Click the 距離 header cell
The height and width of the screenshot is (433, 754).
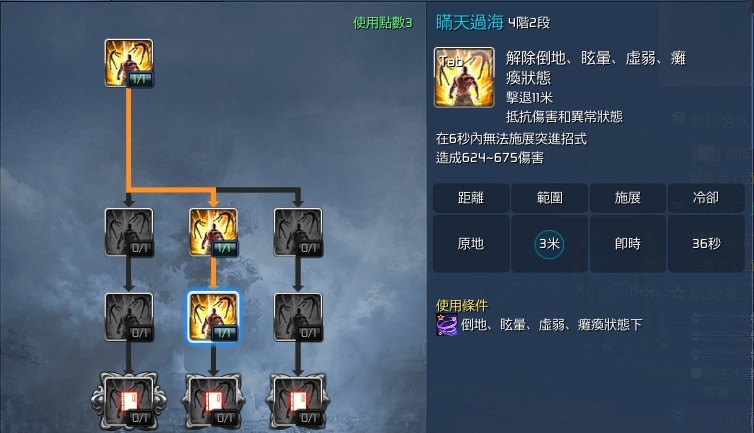click(x=471, y=198)
